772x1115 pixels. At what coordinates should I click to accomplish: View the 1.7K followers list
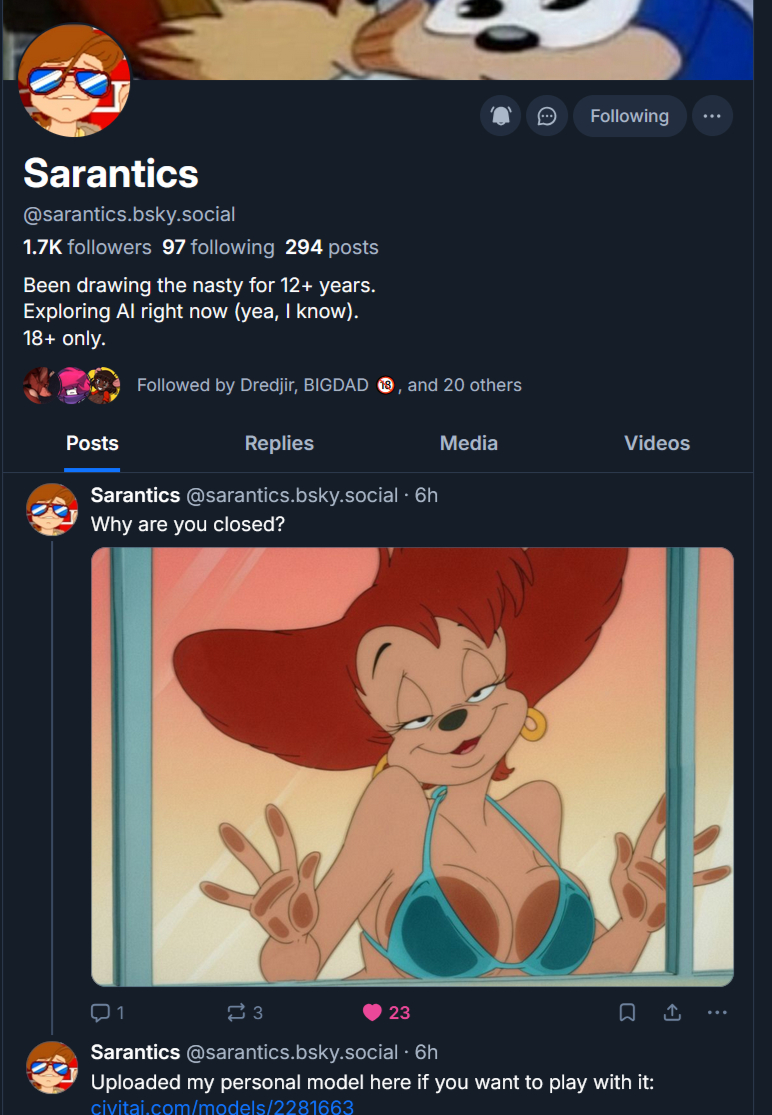point(87,247)
